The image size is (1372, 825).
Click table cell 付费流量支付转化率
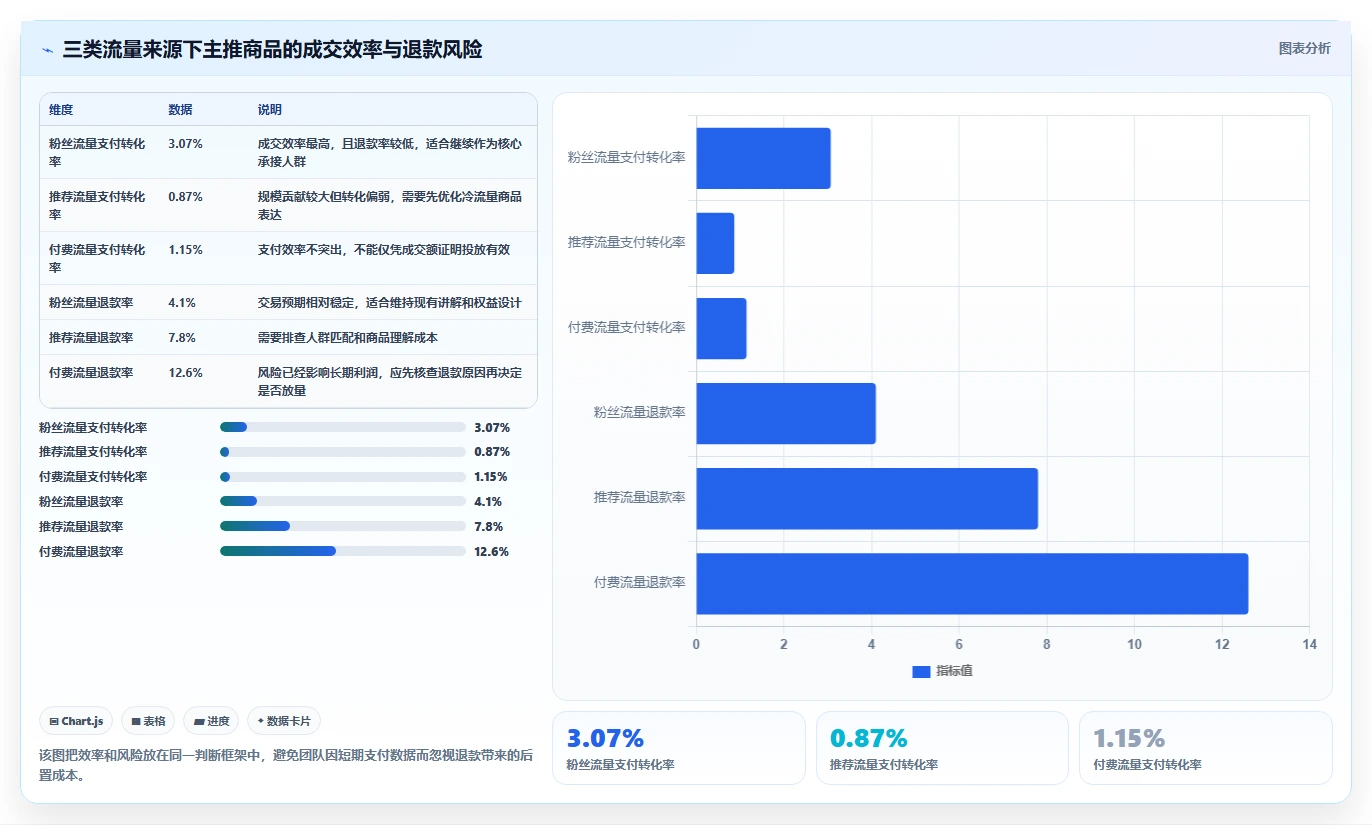coord(97,258)
